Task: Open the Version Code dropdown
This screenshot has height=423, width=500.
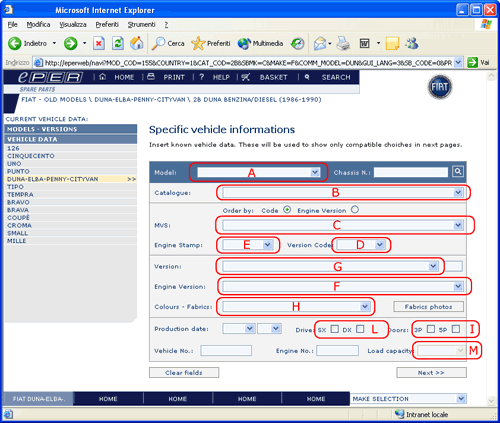Action: tap(361, 245)
